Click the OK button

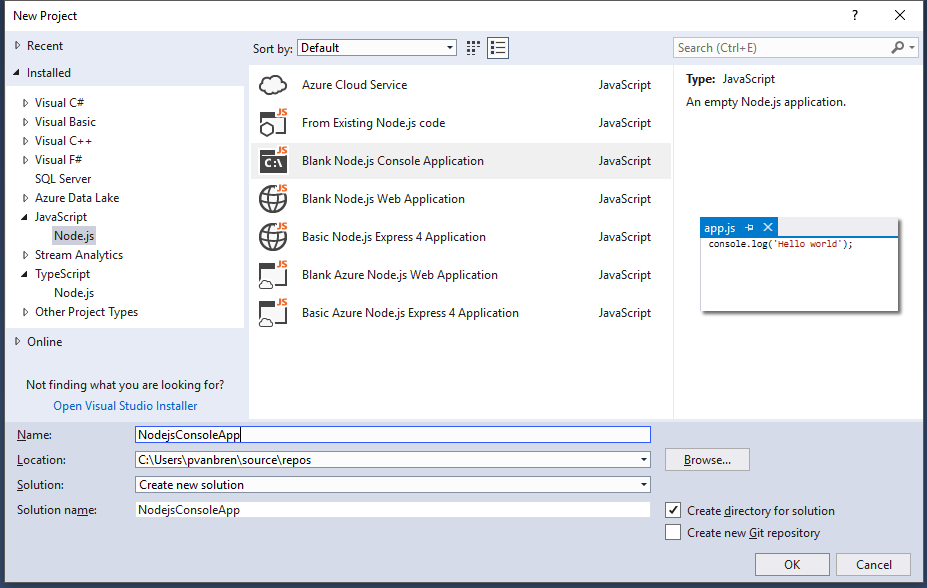[792, 564]
